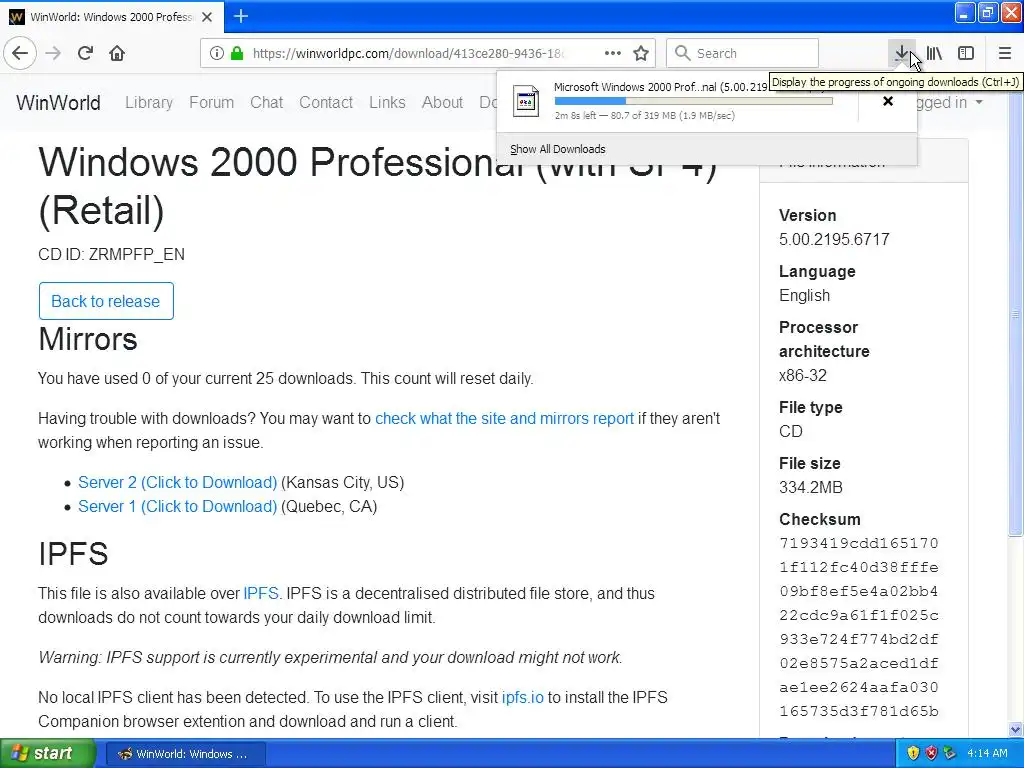Open the About nav item
The width and height of the screenshot is (1024, 768).
(x=442, y=103)
